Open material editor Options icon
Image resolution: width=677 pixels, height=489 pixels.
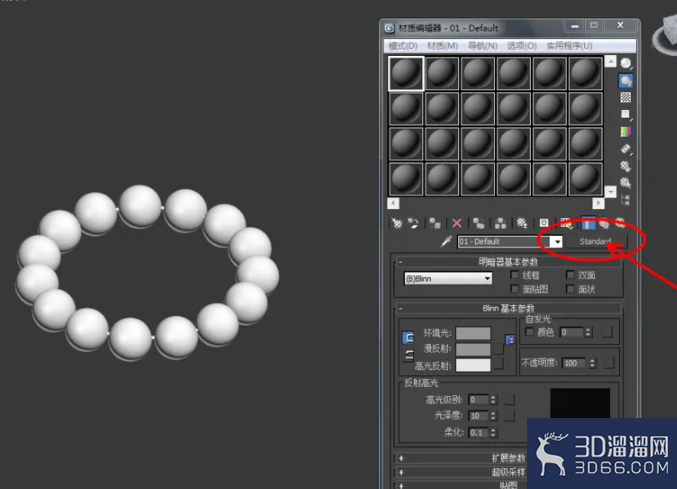[626, 166]
